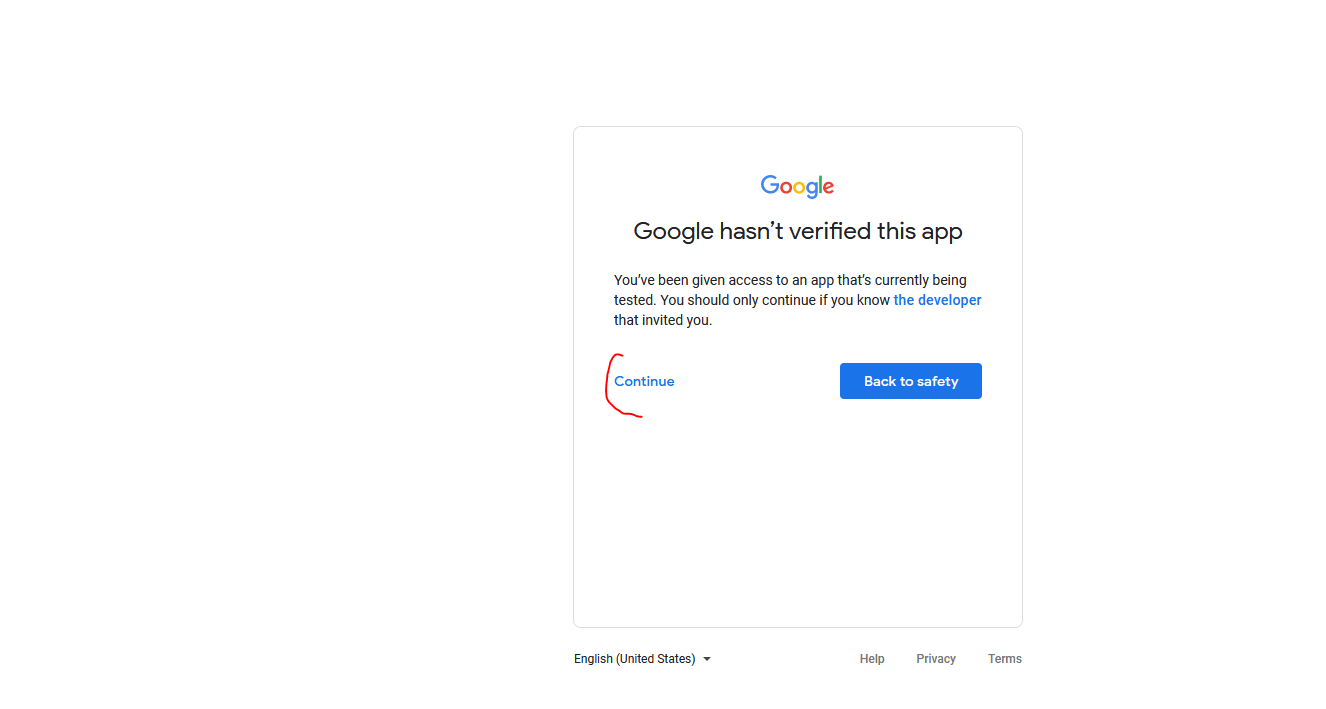Open the Privacy footer link

[x=936, y=659]
